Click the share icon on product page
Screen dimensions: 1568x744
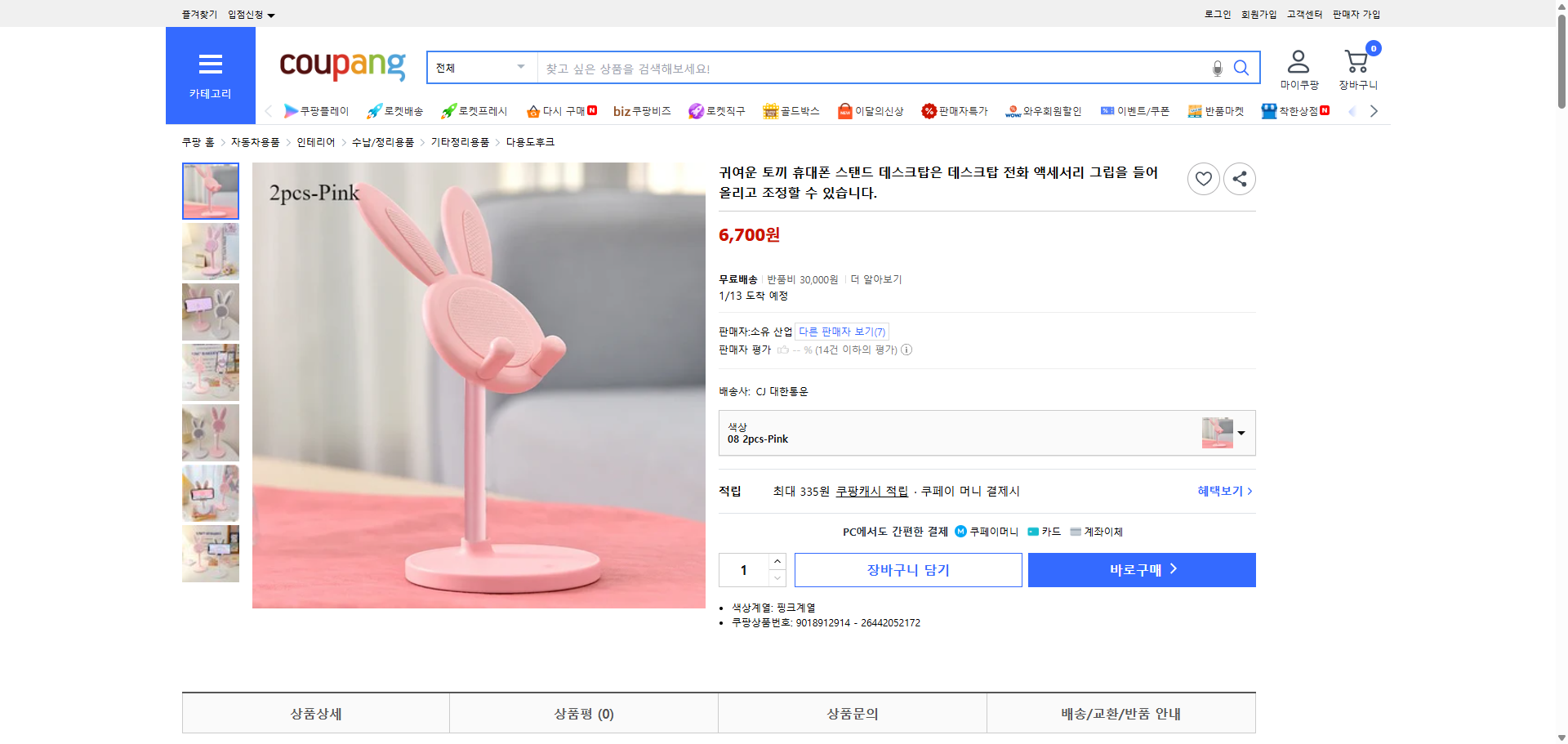click(1239, 178)
